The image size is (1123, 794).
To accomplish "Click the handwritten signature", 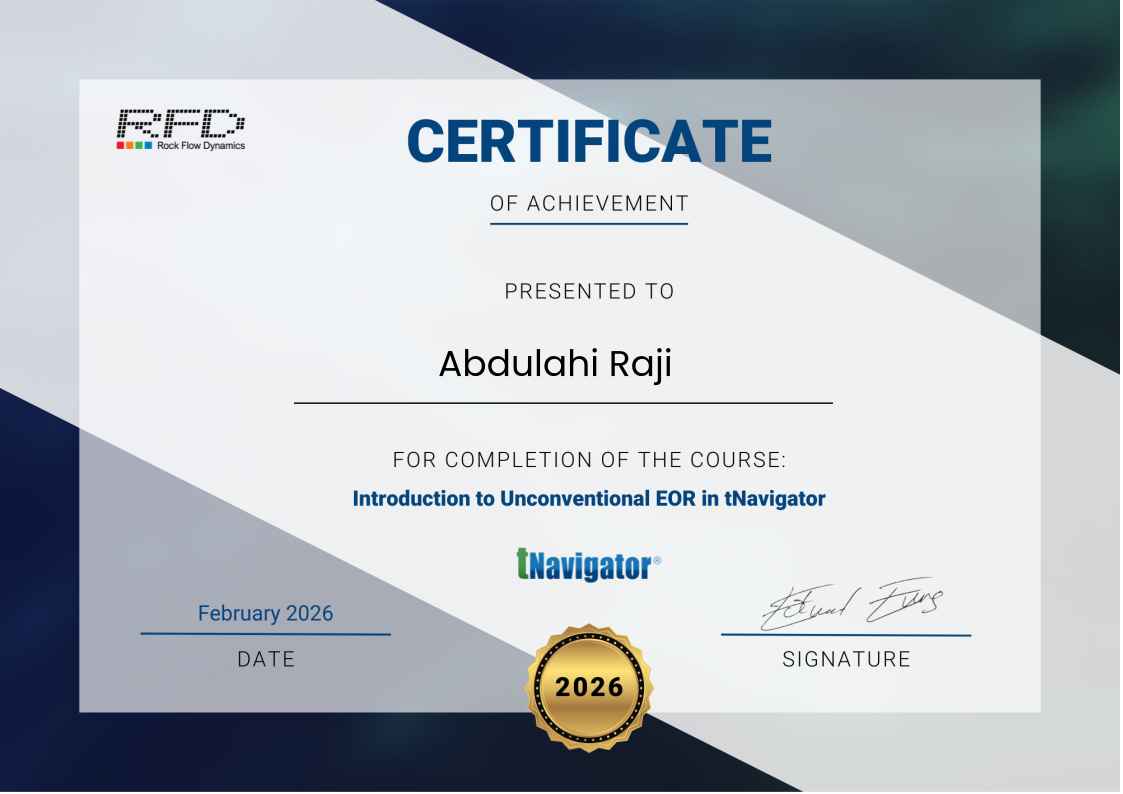I will (848, 605).
